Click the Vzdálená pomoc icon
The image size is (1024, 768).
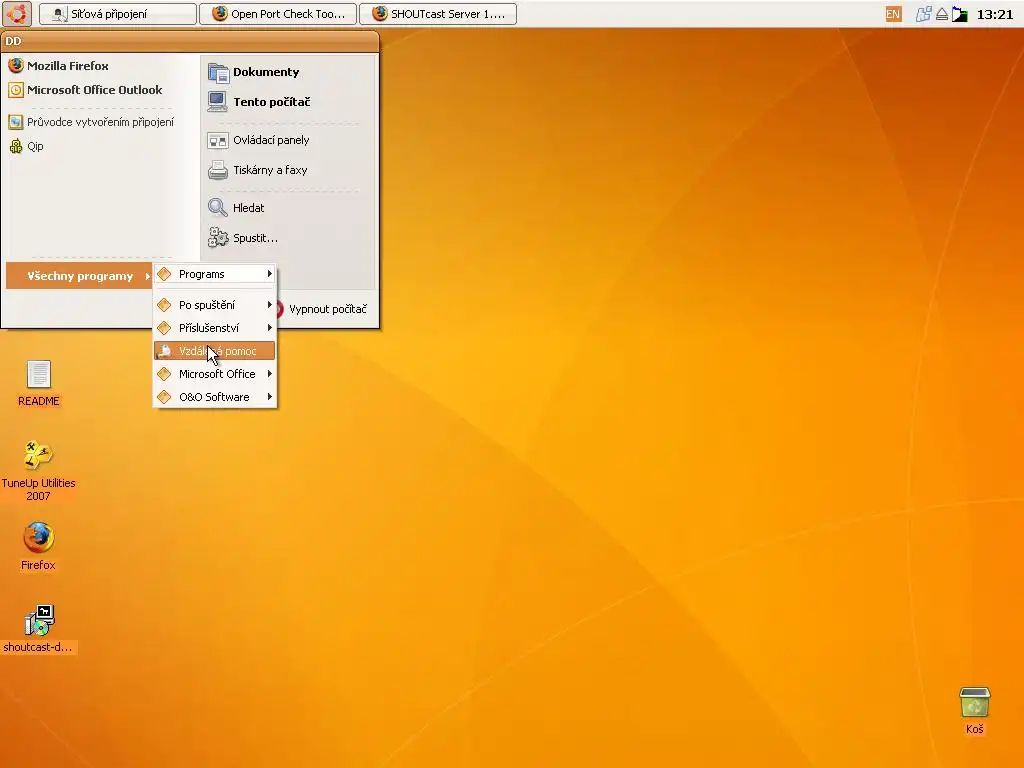pyautogui.click(x=165, y=351)
